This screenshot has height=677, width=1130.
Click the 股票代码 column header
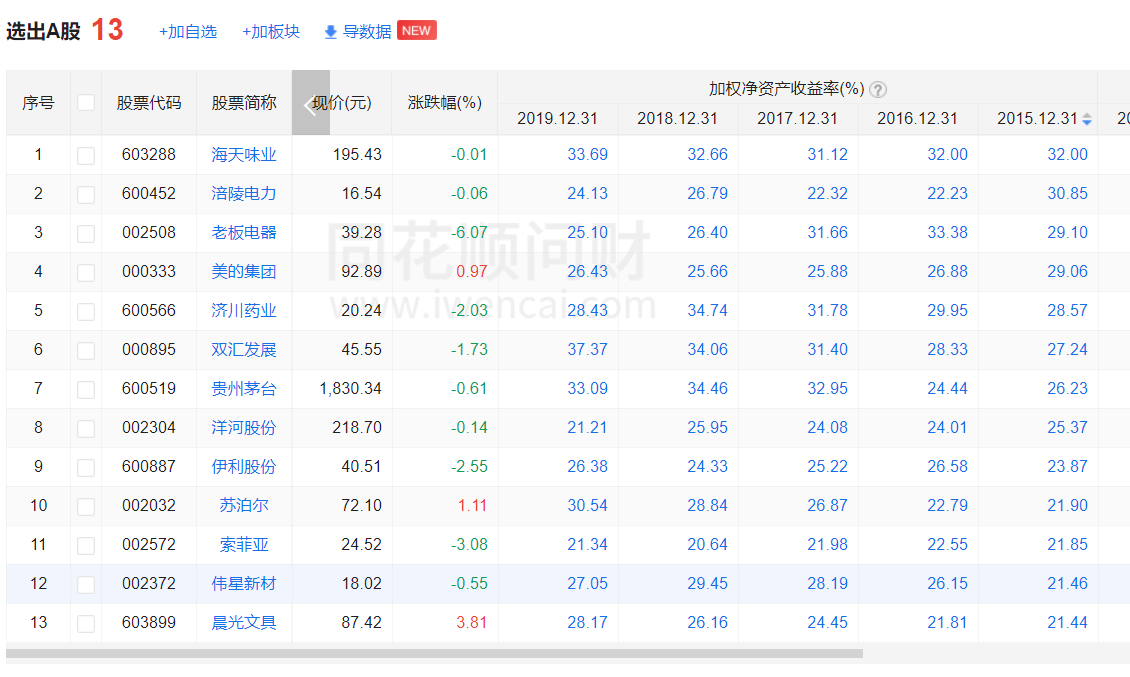pyautogui.click(x=148, y=102)
